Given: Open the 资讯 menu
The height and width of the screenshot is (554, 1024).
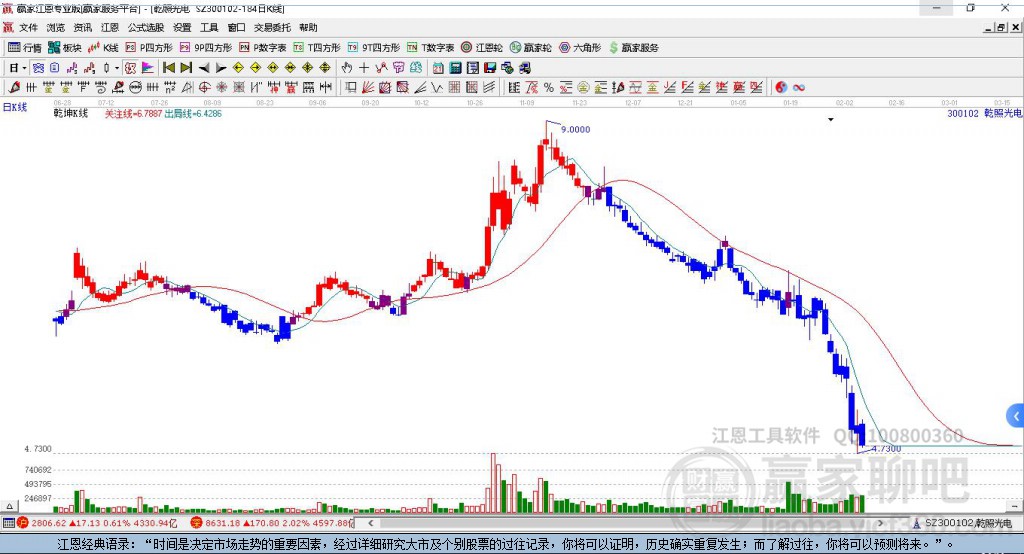Looking at the screenshot, I should (83, 27).
